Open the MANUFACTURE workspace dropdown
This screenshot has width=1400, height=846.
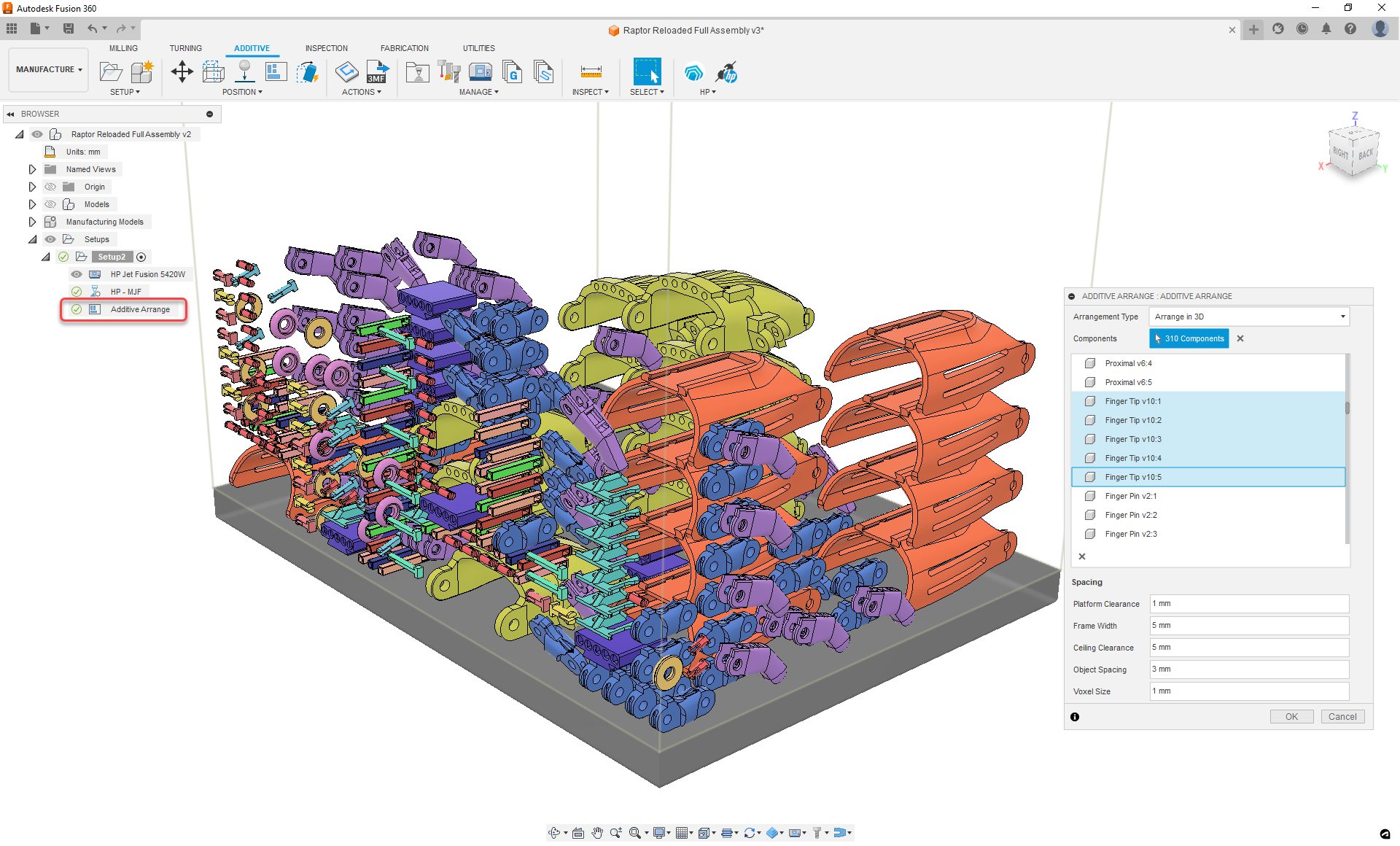[x=49, y=69]
